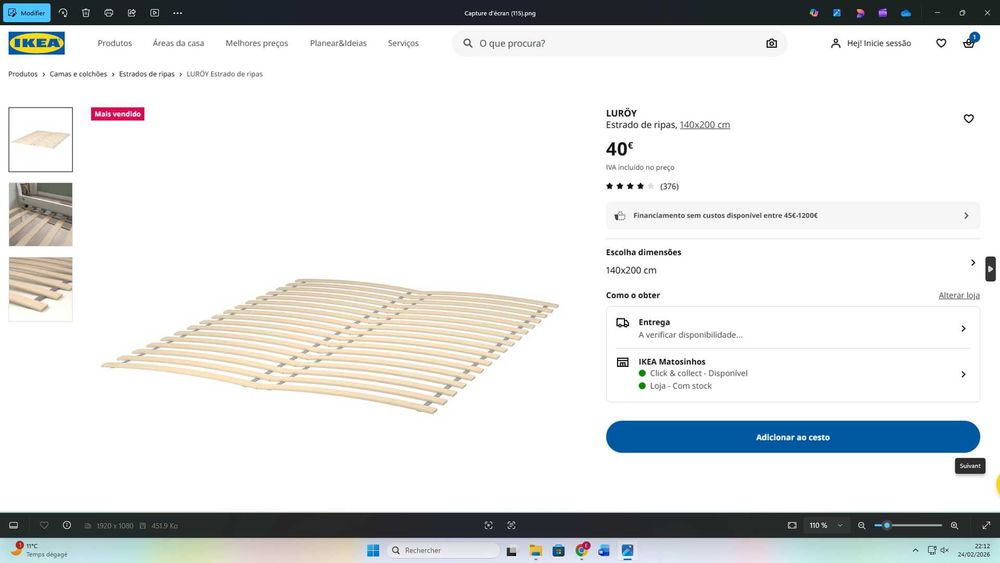
Task: Click the 'Estrados de ripas' breadcrumb
Action: (x=147, y=74)
